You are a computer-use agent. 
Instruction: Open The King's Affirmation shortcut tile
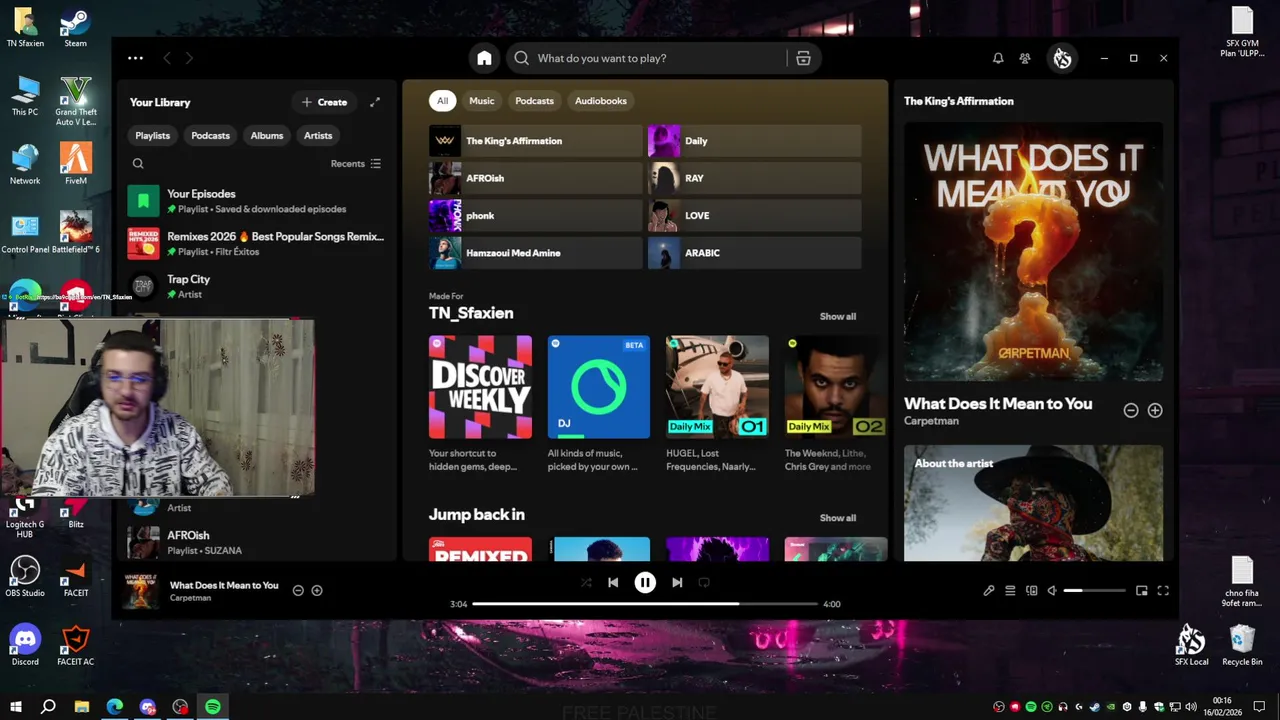535,141
